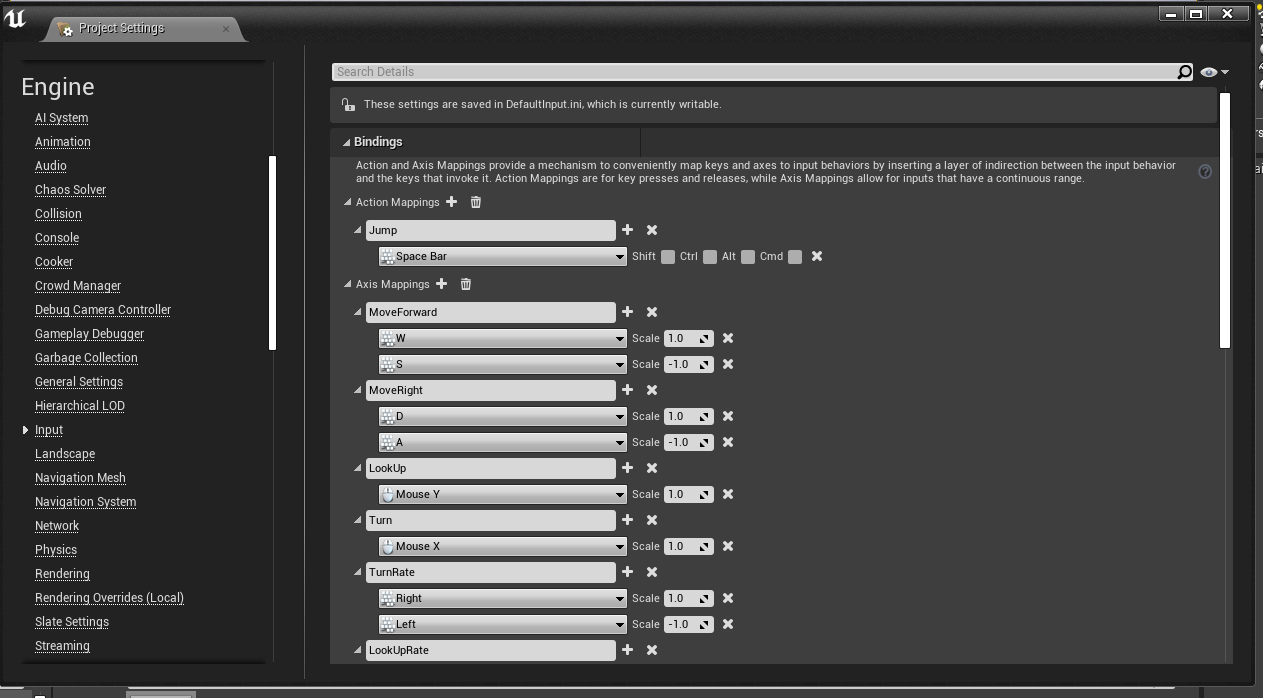Click the Bindings help question mark icon

tap(1205, 171)
